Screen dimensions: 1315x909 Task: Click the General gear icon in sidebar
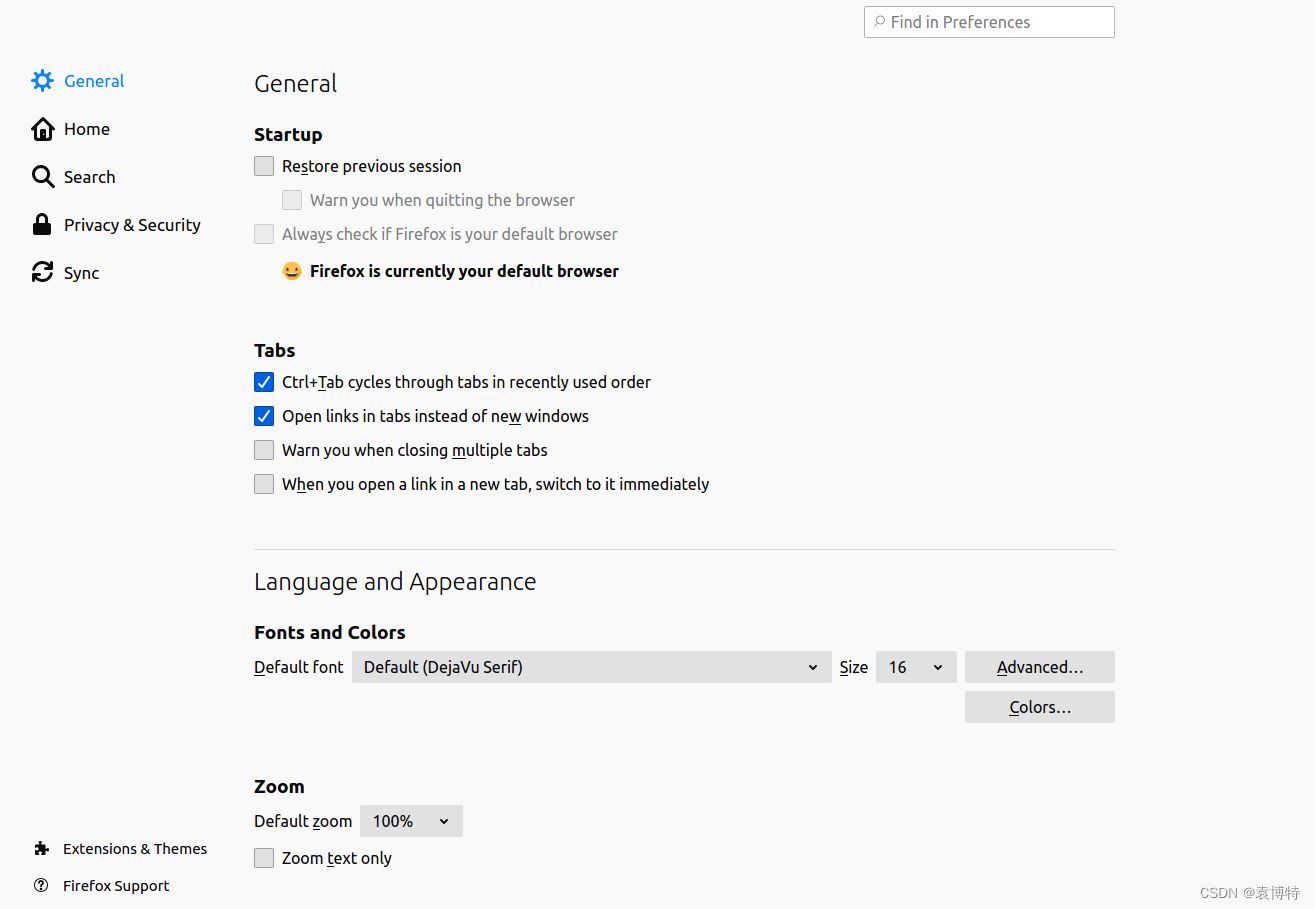42,81
